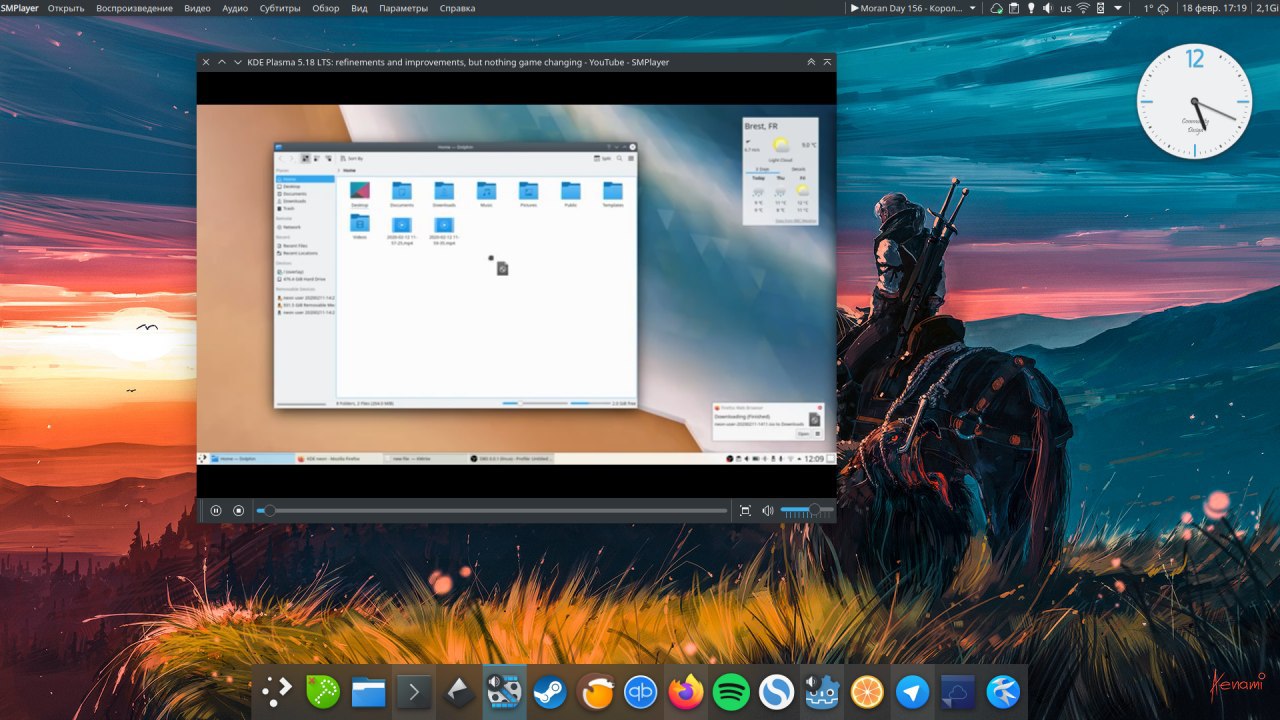
Task: Open the terminal from the dock
Action: point(414,692)
